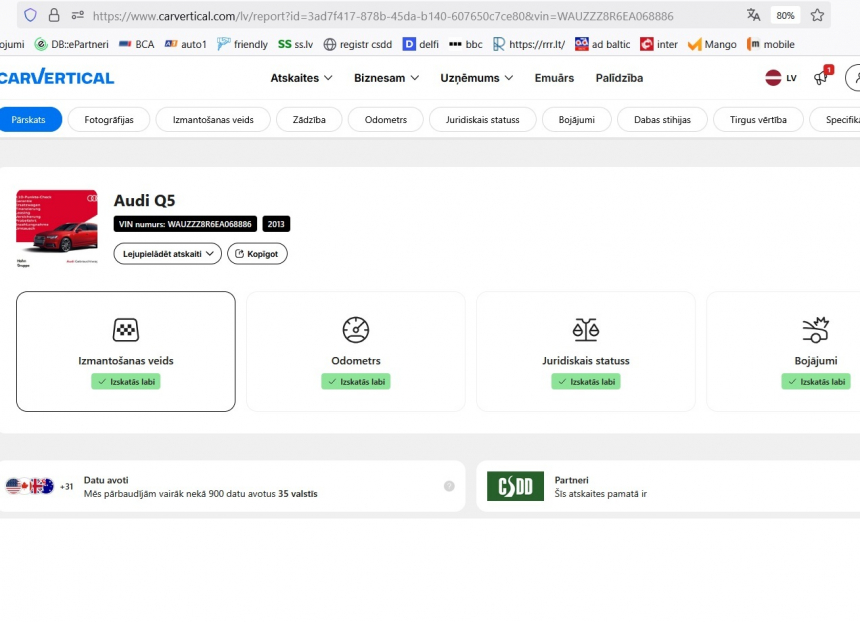Click the carvertical URL address field
This screenshot has height=622, width=860.
(x=383, y=16)
